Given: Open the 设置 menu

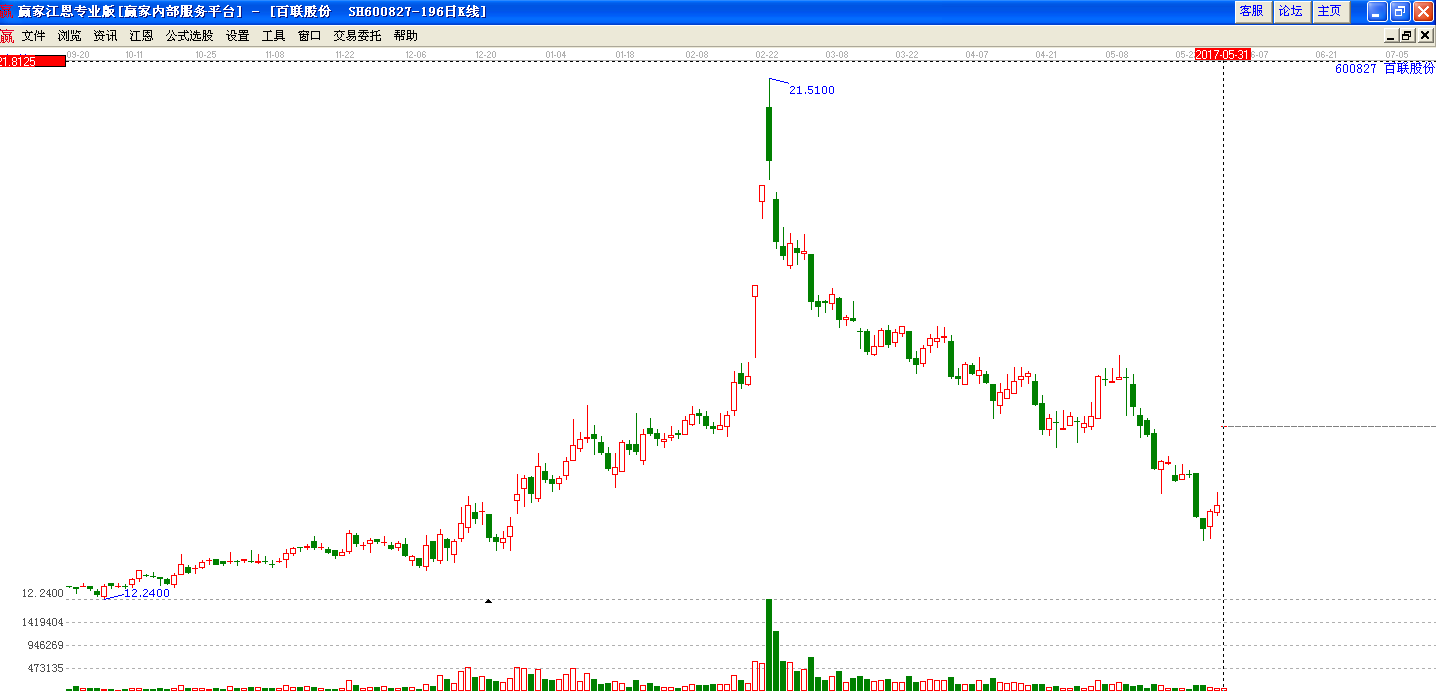Looking at the screenshot, I should click(238, 36).
